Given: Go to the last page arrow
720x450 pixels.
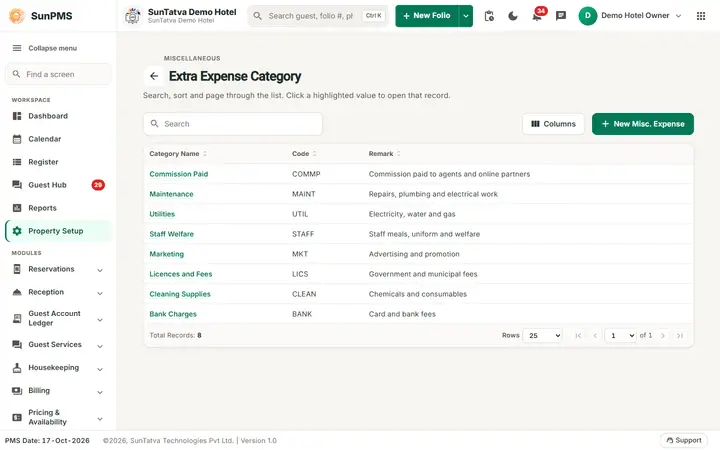Looking at the screenshot, I should click(680, 336).
